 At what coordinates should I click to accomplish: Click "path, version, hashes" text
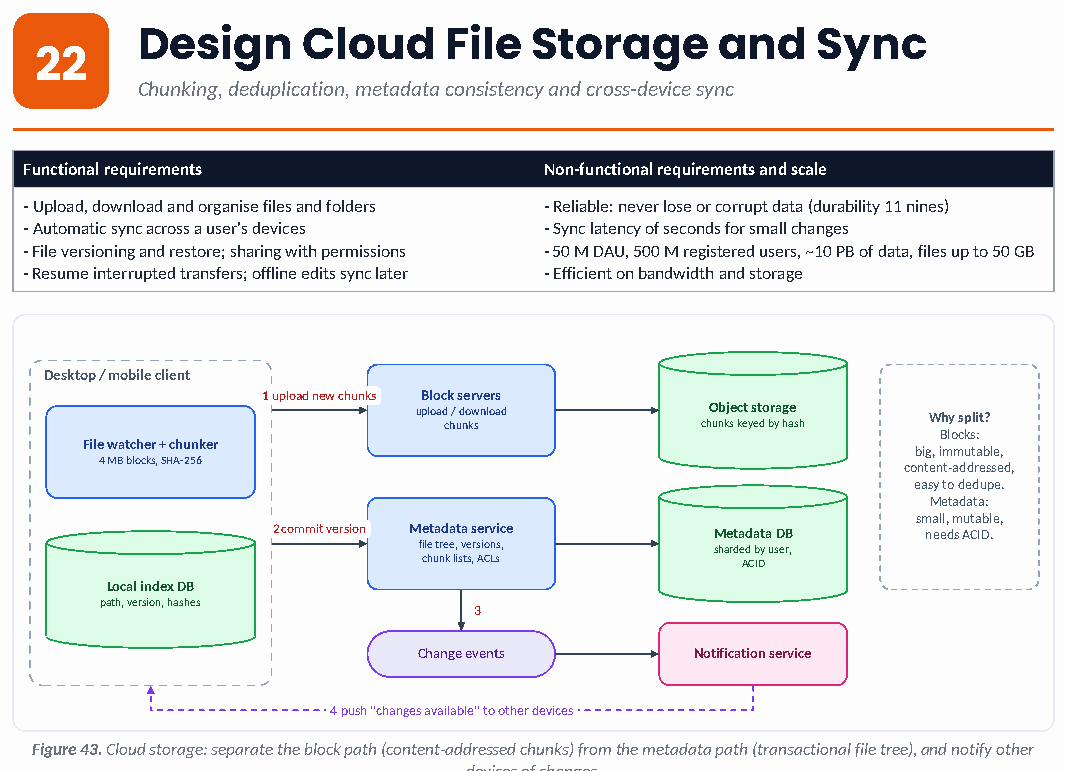point(150,603)
